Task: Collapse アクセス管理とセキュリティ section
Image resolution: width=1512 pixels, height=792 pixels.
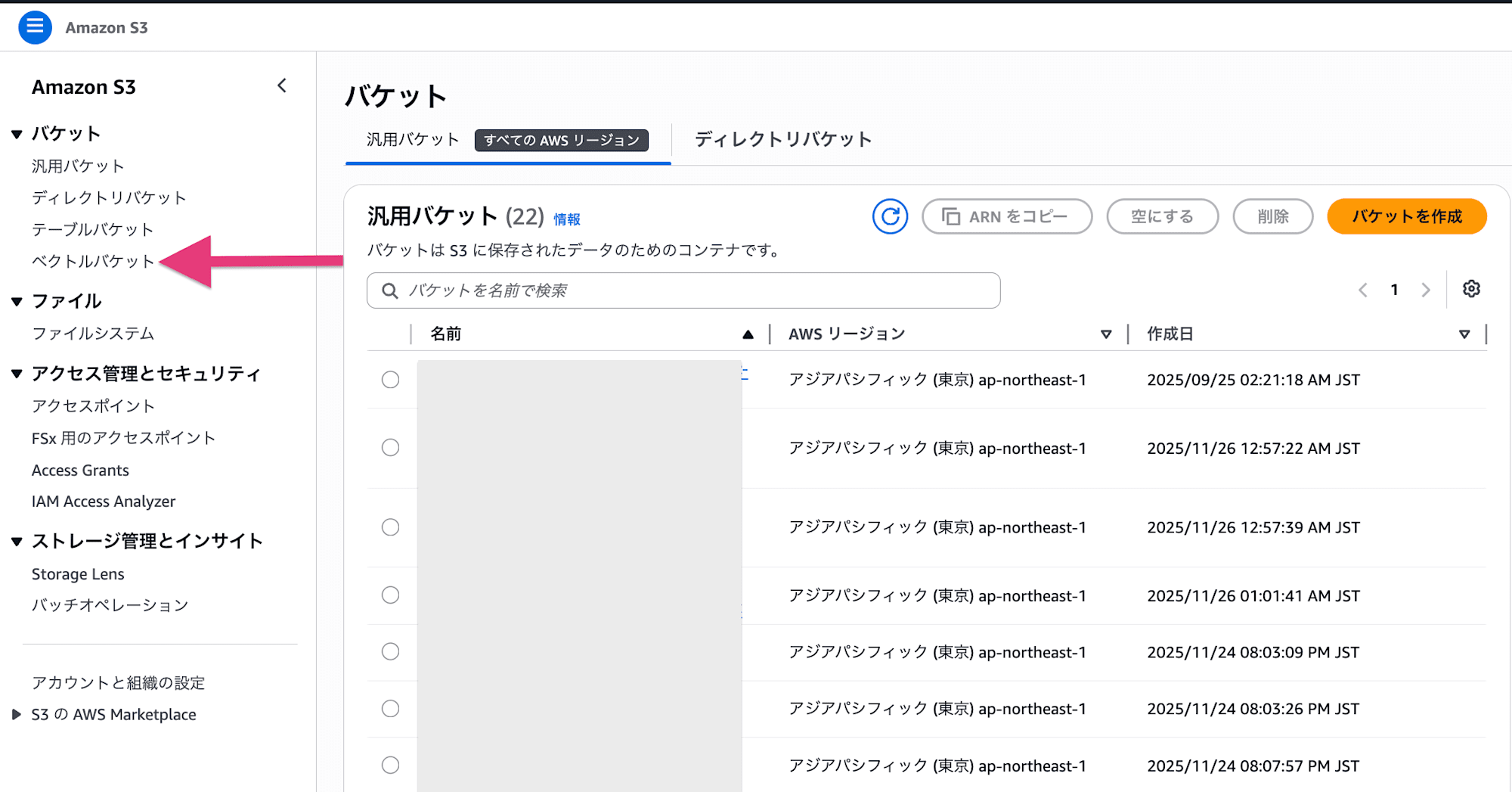Action: [17, 374]
